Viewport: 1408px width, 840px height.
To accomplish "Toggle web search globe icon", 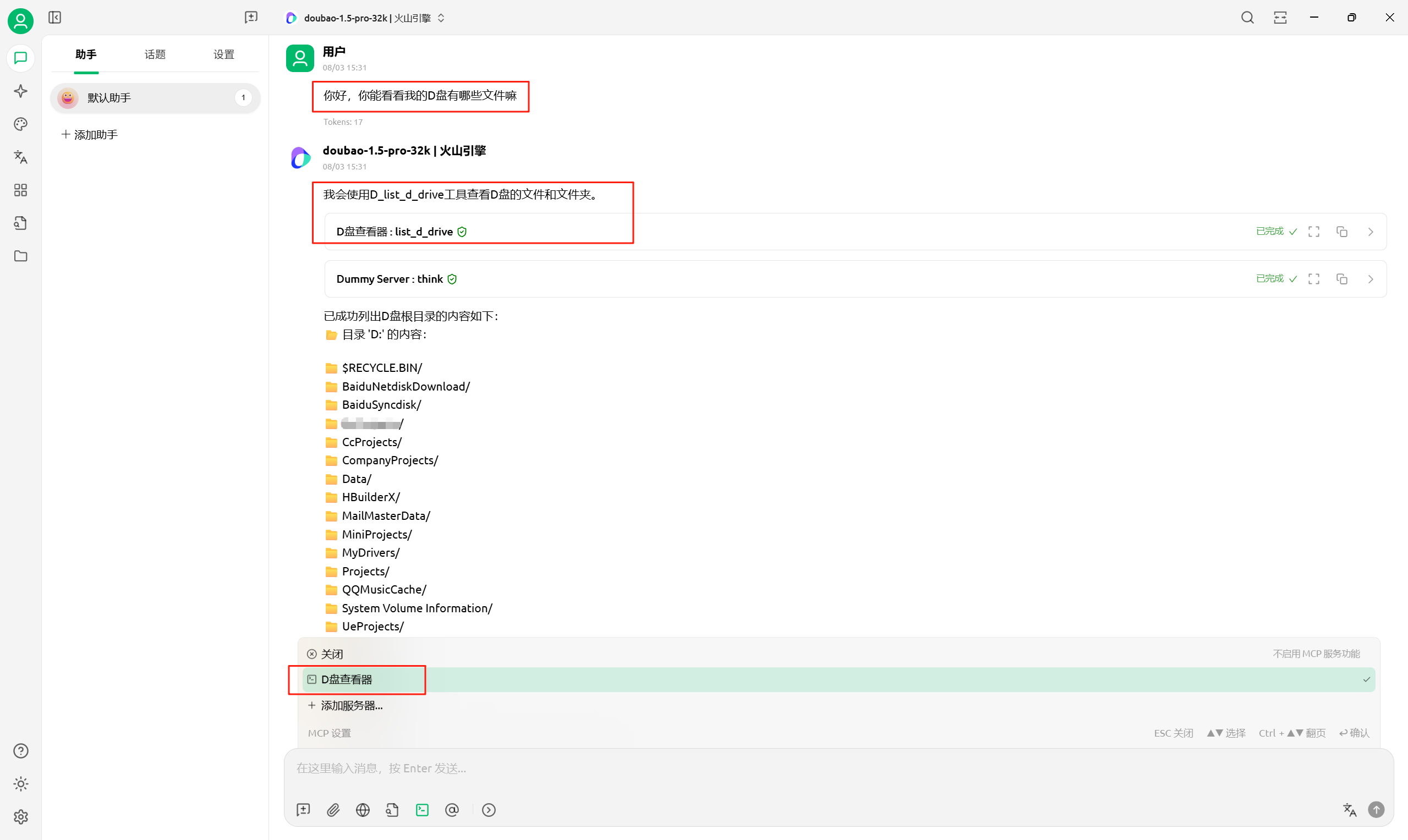I will [363, 810].
